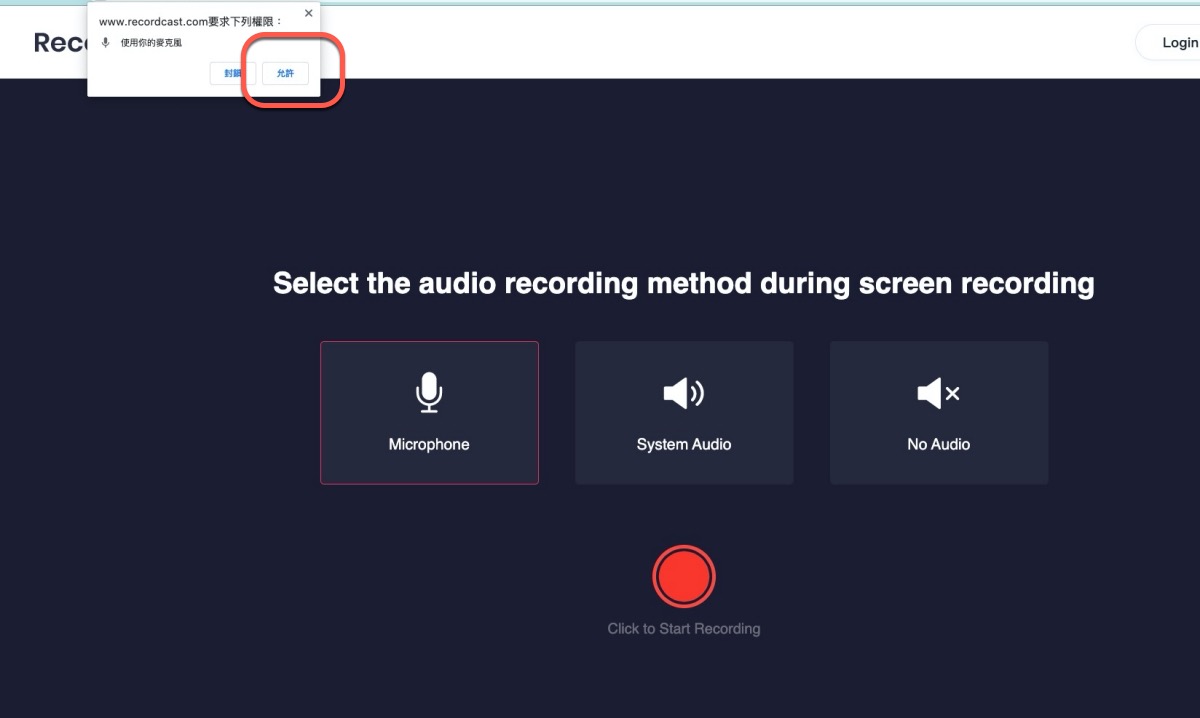Click the 封鎖 (Block) button in permission popup
The width and height of the screenshot is (1200, 718).
pyautogui.click(x=232, y=73)
